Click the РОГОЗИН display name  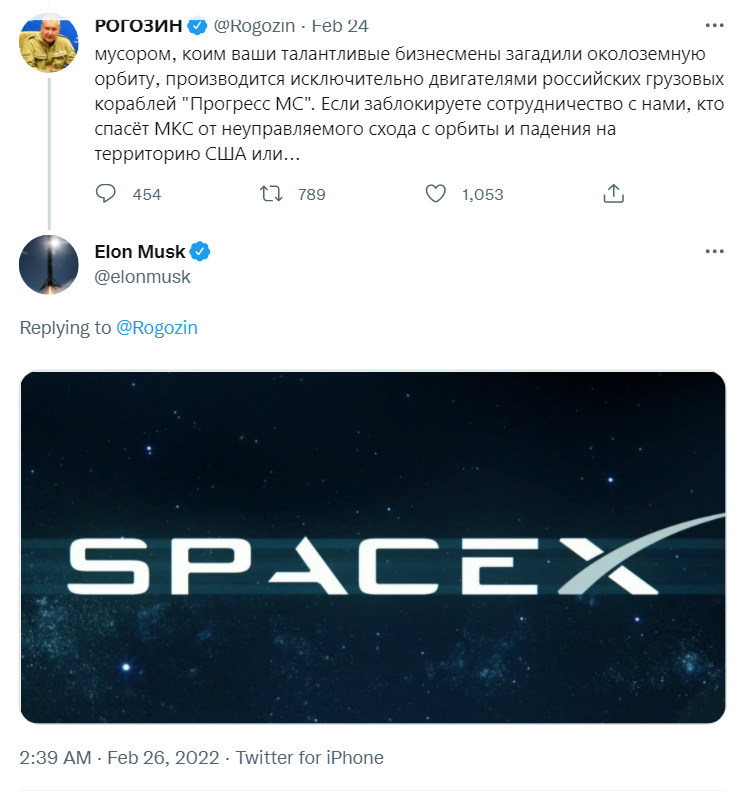point(137,25)
